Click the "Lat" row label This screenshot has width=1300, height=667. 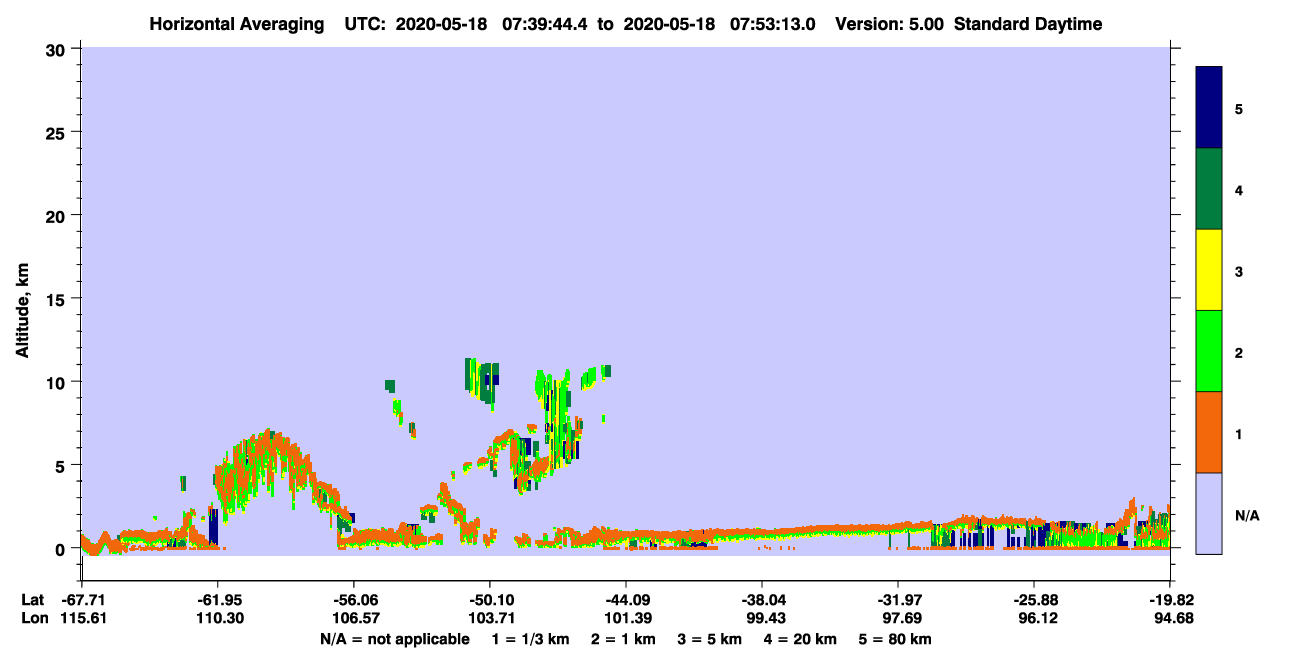click(33, 600)
